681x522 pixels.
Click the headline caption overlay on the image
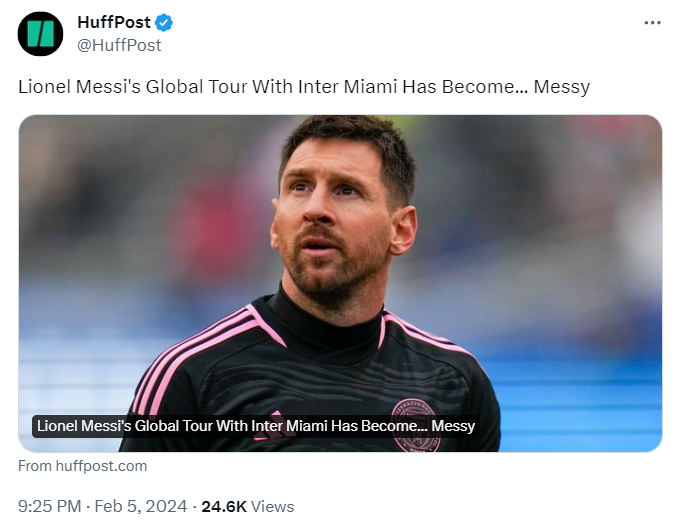point(255,426)
